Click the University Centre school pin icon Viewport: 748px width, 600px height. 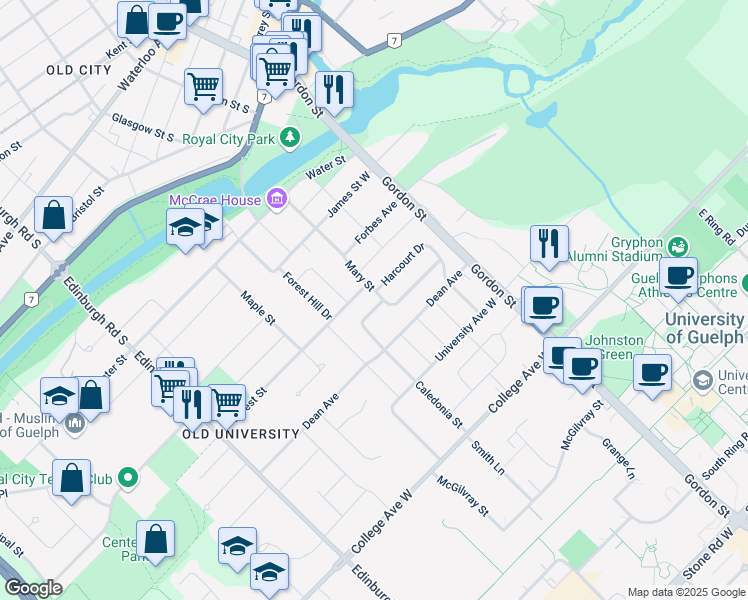click(x=703, y=381)
